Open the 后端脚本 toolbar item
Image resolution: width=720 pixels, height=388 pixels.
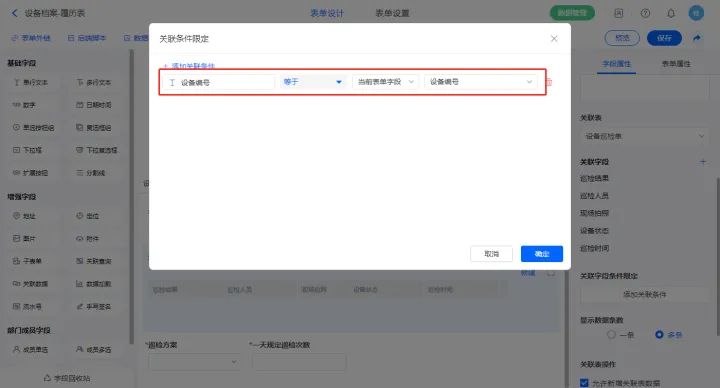(x=87, y=38)
